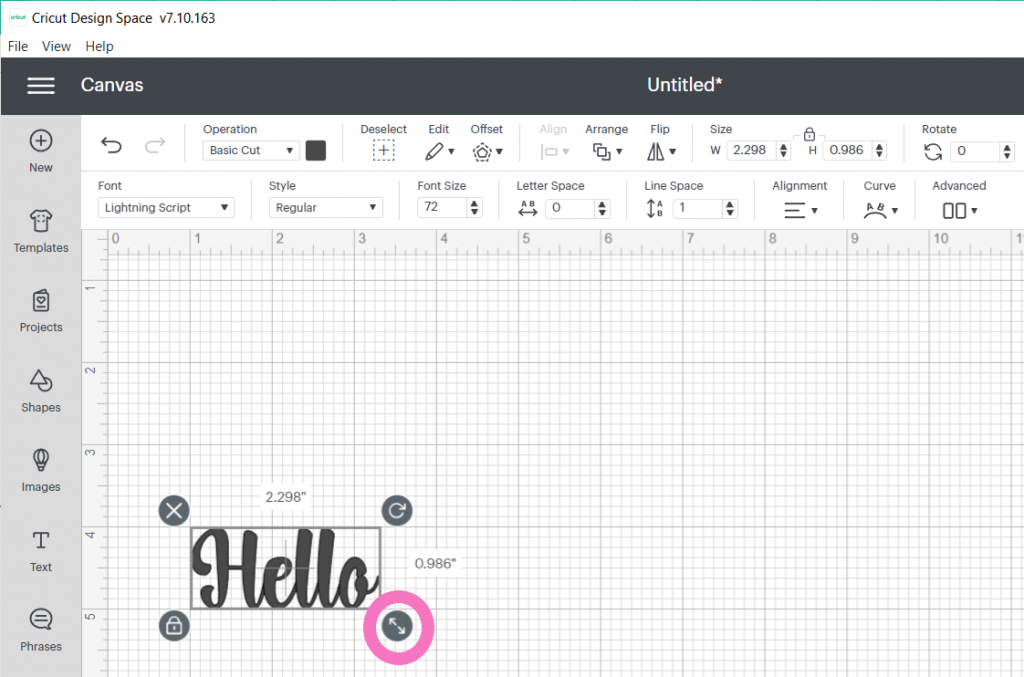The width and height of the screenshot is (1024, 677).
Task: Adjust the Rotate stepper arrows
Action: pyautogui.click(x=1007, y=151)
